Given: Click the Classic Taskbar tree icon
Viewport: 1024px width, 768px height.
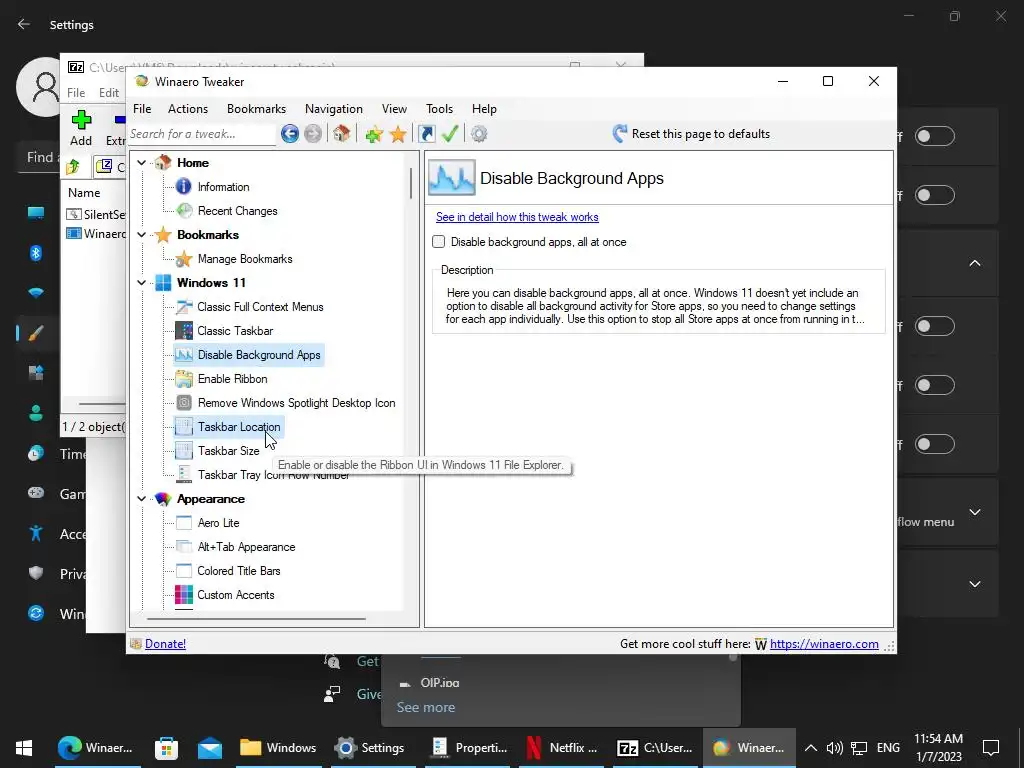Looking at the screenshot, I should [x=184, y=330].
